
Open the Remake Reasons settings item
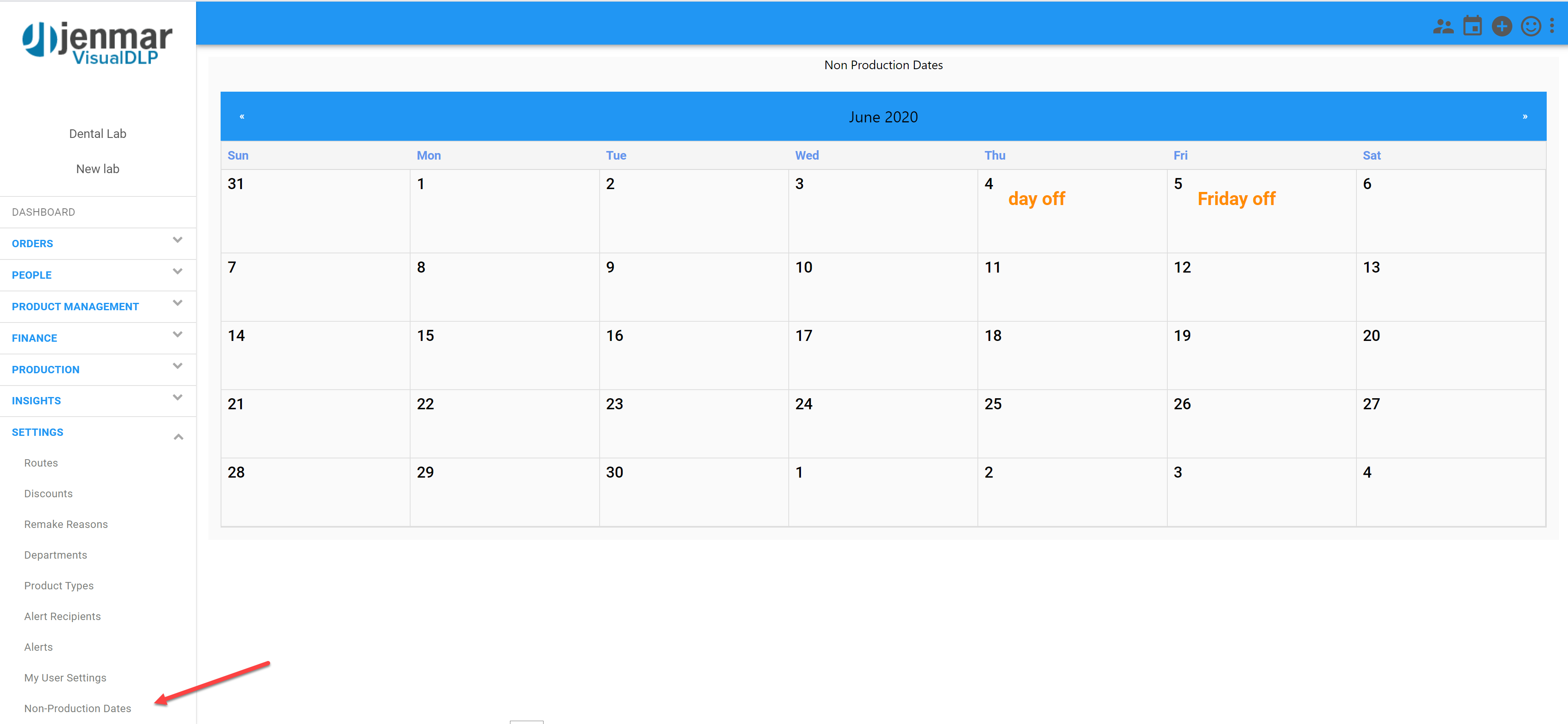(66, 524)
